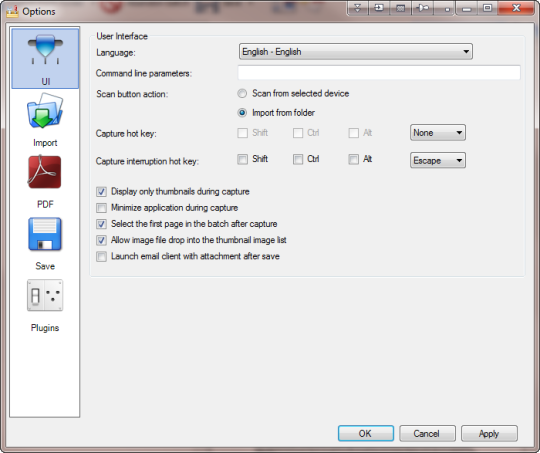Uncheck Select the first page in batch

[x=101, y=224]
